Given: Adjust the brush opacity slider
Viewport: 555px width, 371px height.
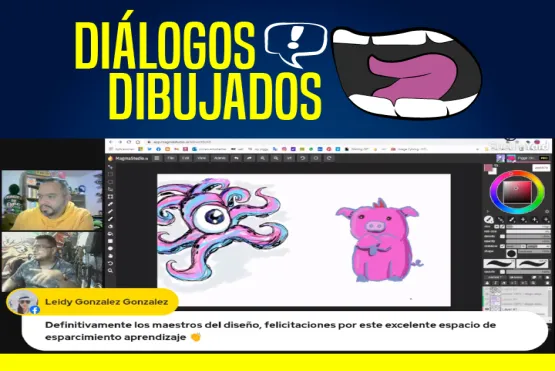Looking at the screenshot, I should tap(528, 241).
